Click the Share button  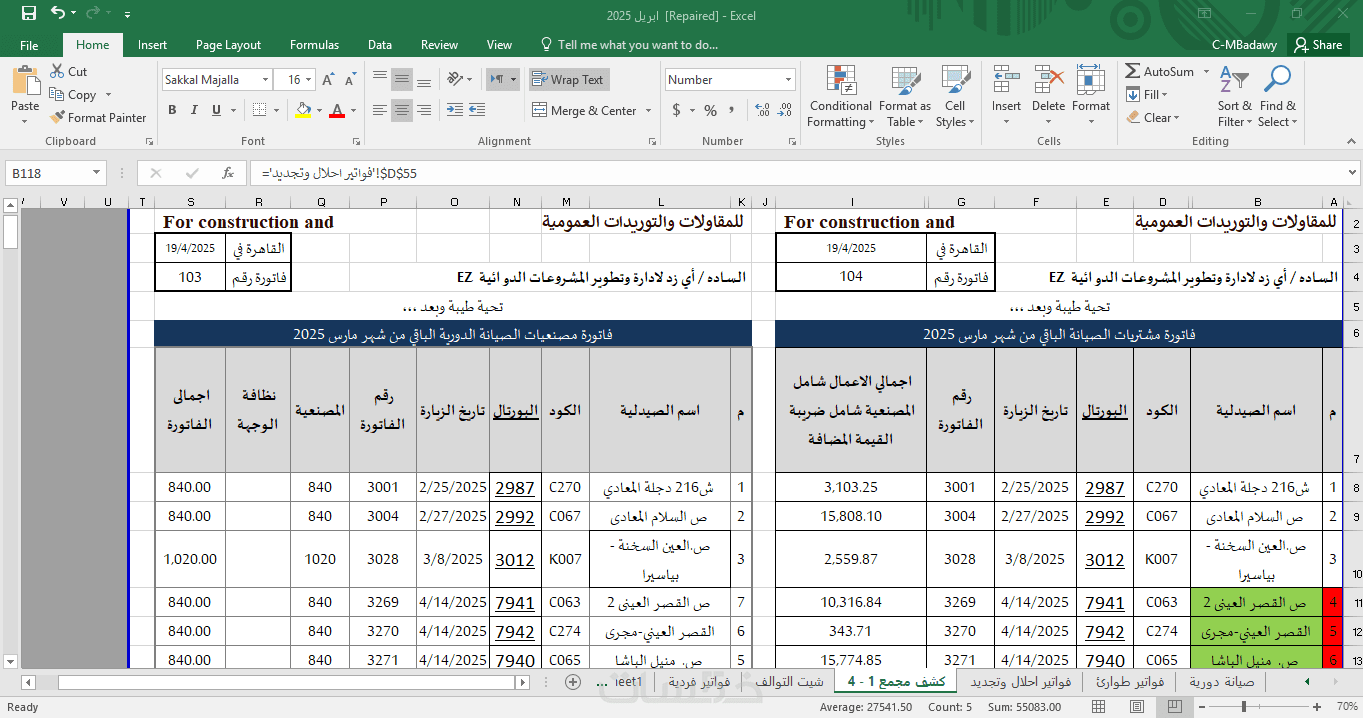pyautogui.click(x=1317, y=45)
